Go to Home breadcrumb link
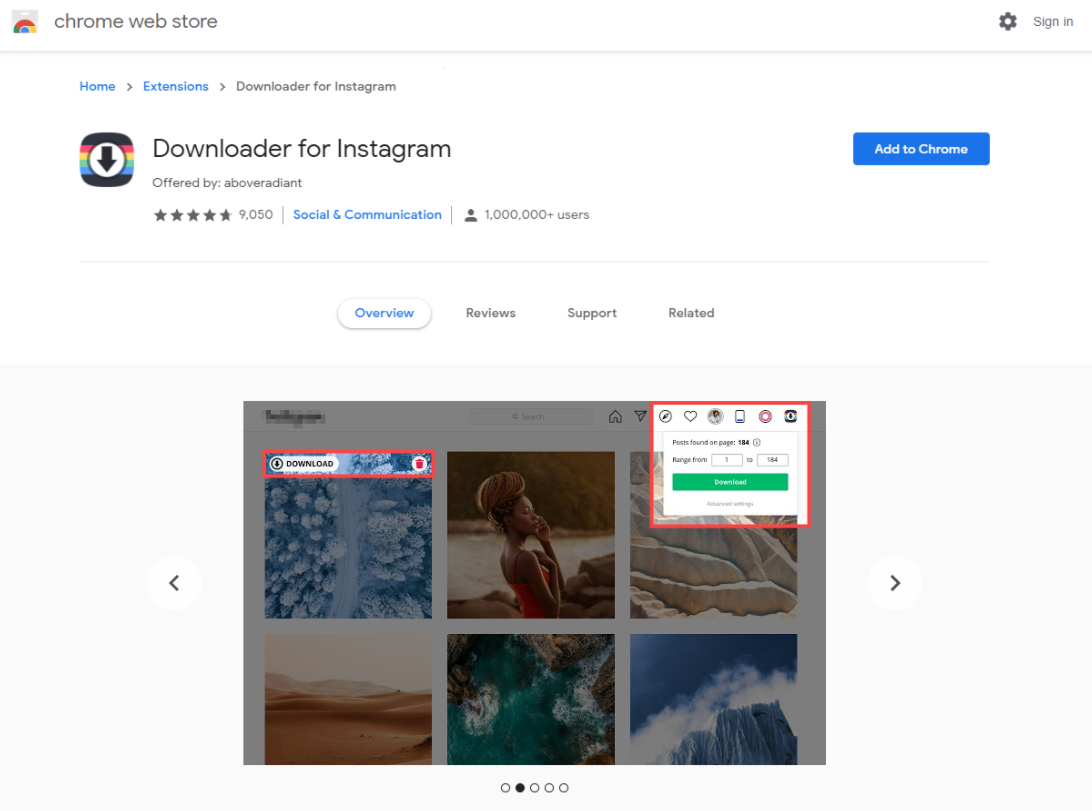Image resolution: width=1092 pixels, height=811 pixels. pos(98,86)
